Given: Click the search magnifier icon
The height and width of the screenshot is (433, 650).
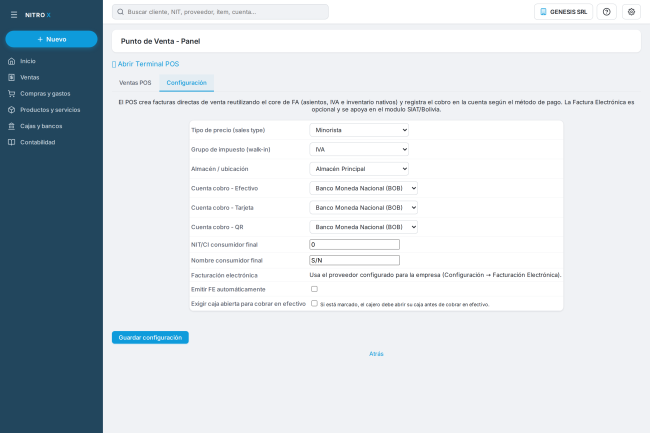Looking at the screenshot, I should (x=120, y=12).
